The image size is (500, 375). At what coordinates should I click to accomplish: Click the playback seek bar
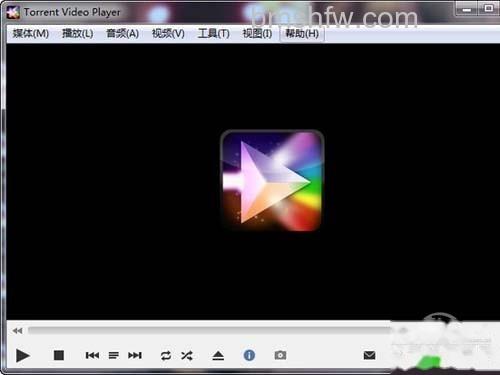pyautogui.click(x=210, y=330)
